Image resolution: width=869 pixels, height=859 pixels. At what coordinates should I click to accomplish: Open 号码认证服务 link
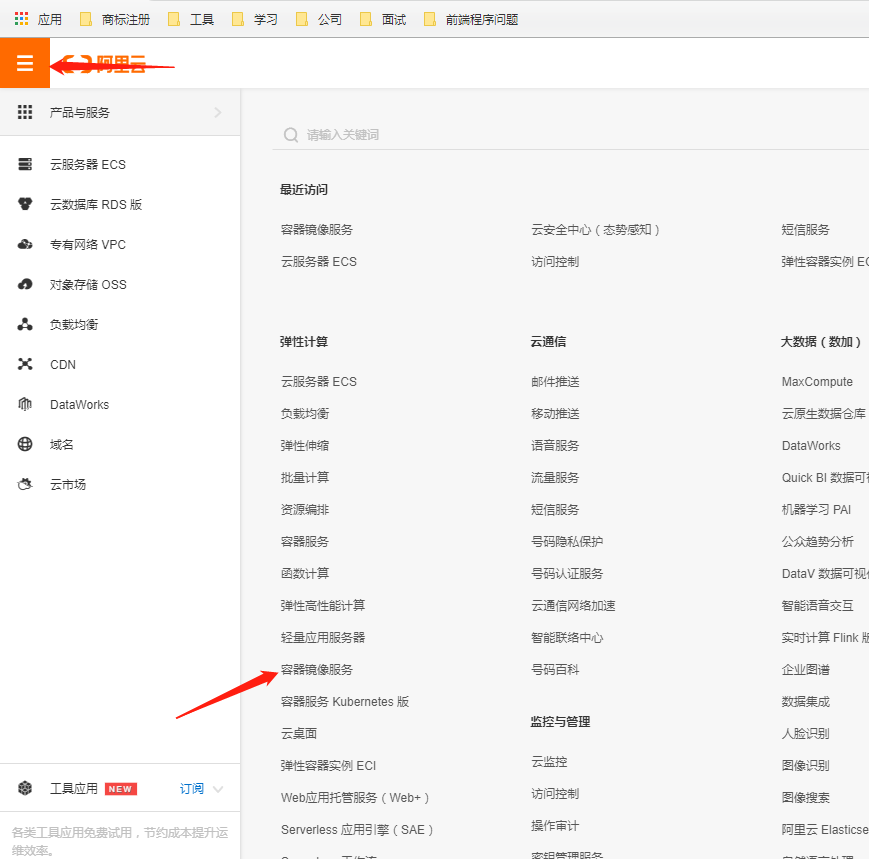click(567, 574)
